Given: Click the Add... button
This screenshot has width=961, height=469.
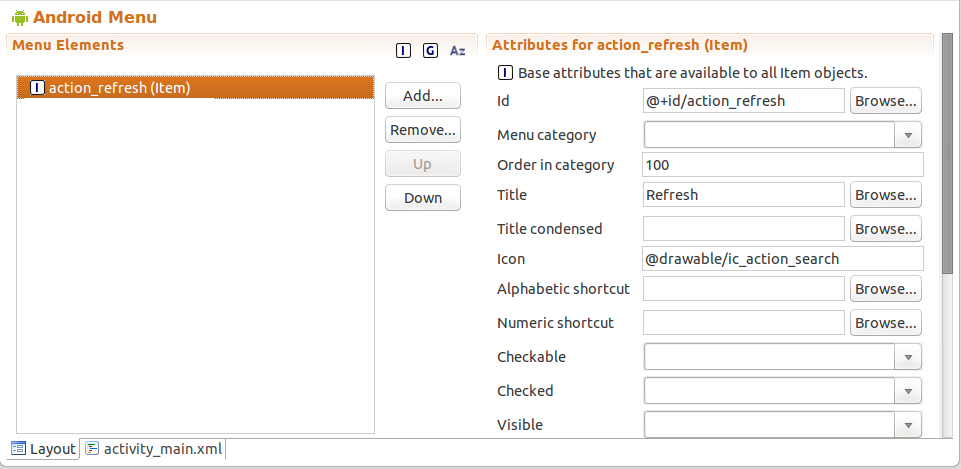Looking at the screenshot, I should pyautogui.click(x=423, y=96).
